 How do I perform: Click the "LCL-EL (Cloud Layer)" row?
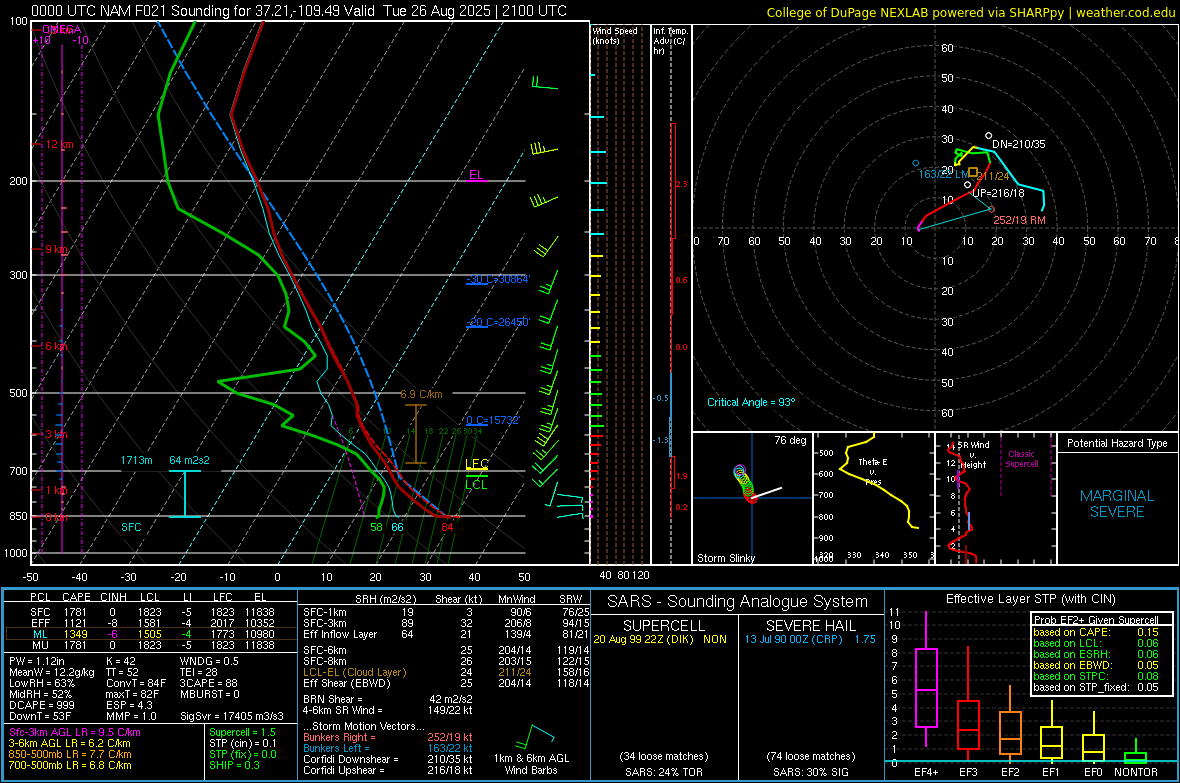[446, 672]
